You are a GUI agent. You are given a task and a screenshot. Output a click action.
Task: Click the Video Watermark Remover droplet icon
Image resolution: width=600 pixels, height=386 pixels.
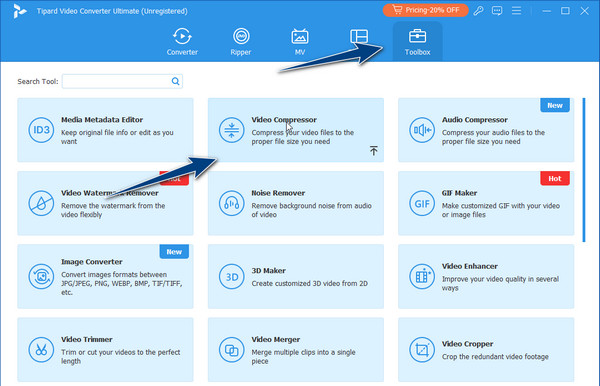[x=41, y=204]
